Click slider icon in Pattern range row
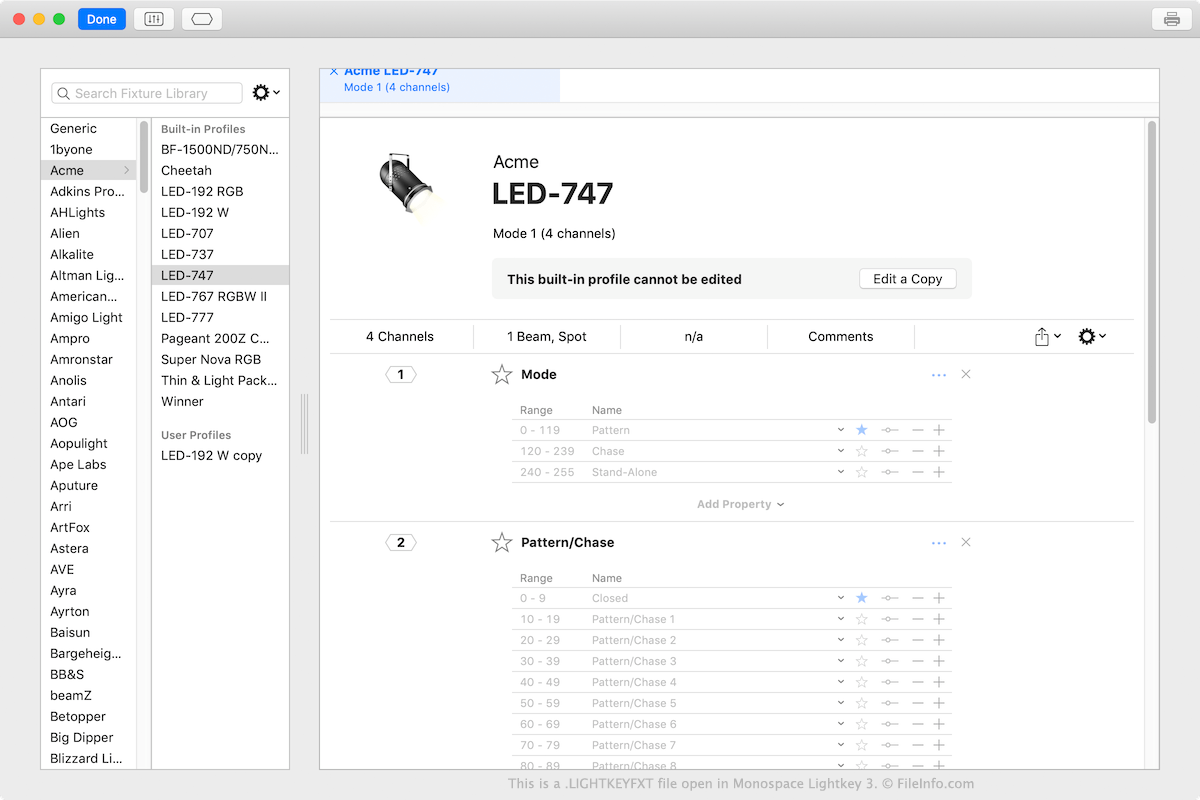 890,430
